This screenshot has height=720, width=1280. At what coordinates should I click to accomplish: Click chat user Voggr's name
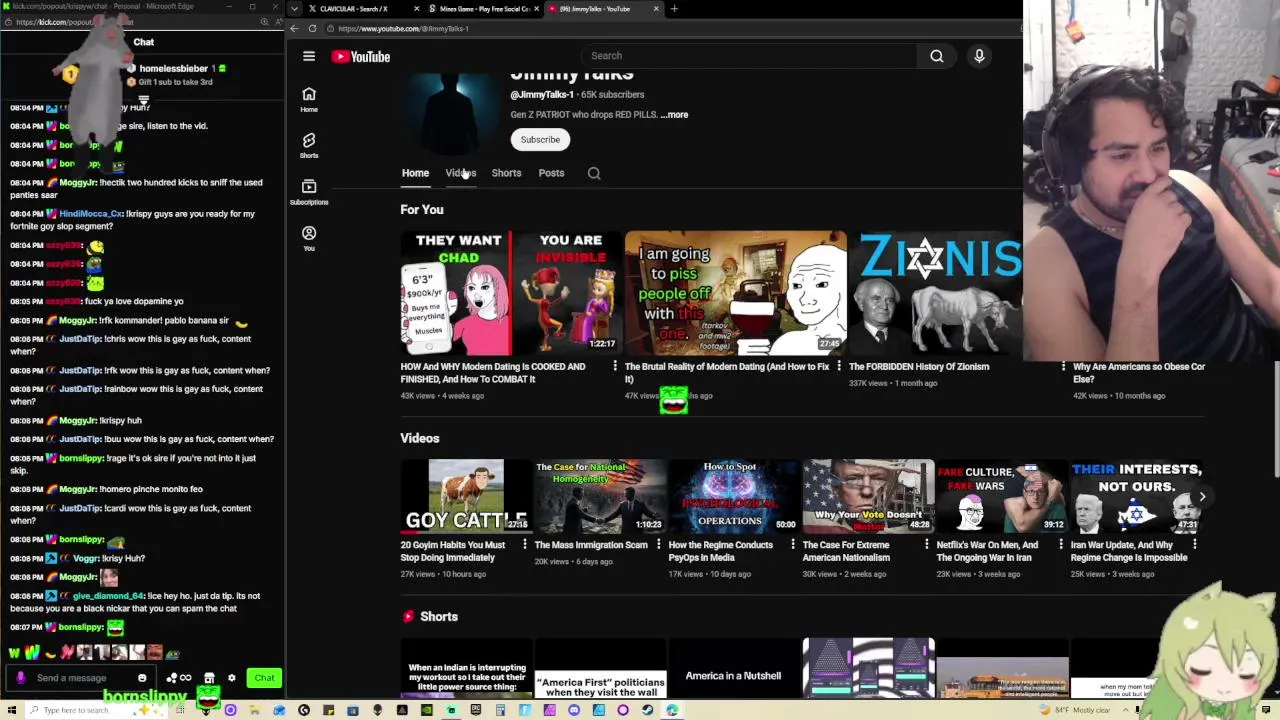85,558
